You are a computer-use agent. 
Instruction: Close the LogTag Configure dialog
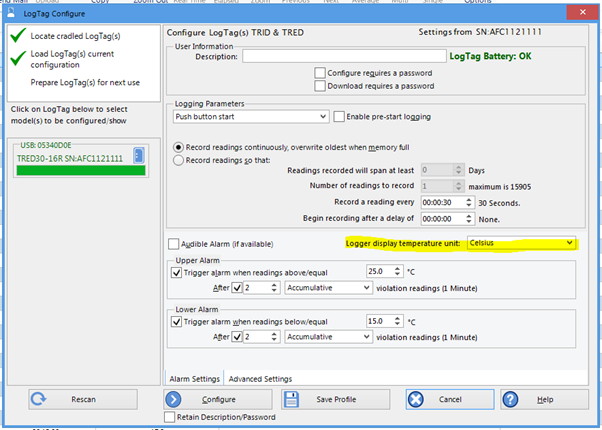pos(582,12)
